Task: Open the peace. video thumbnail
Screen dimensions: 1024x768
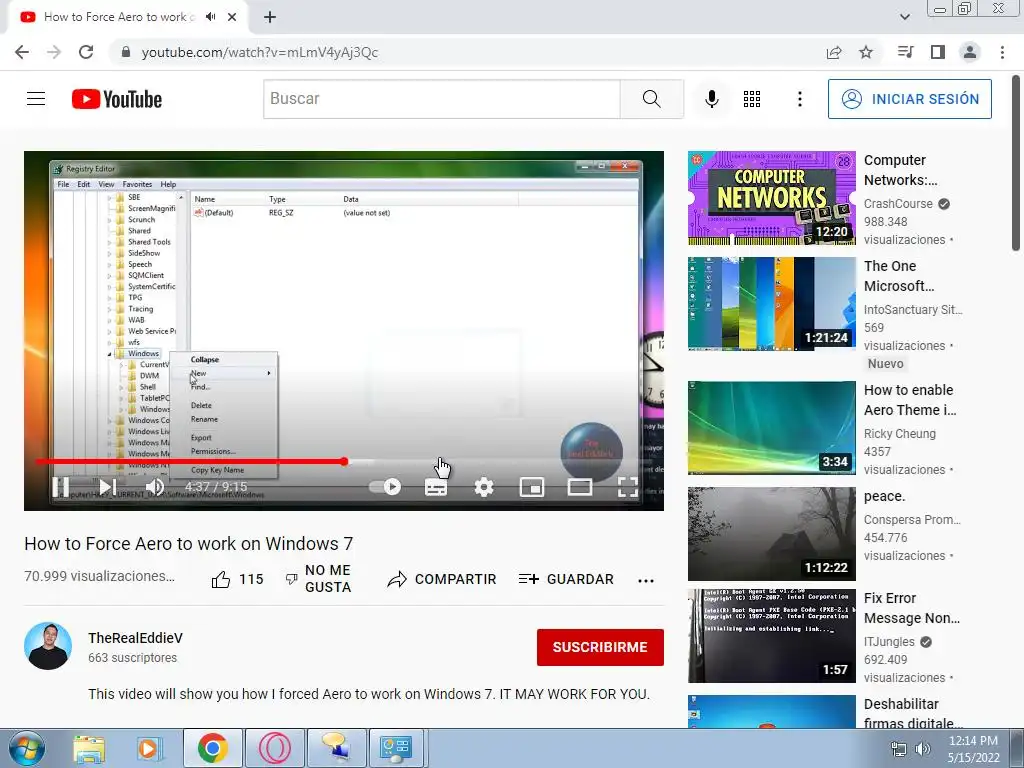Action: 771,534
